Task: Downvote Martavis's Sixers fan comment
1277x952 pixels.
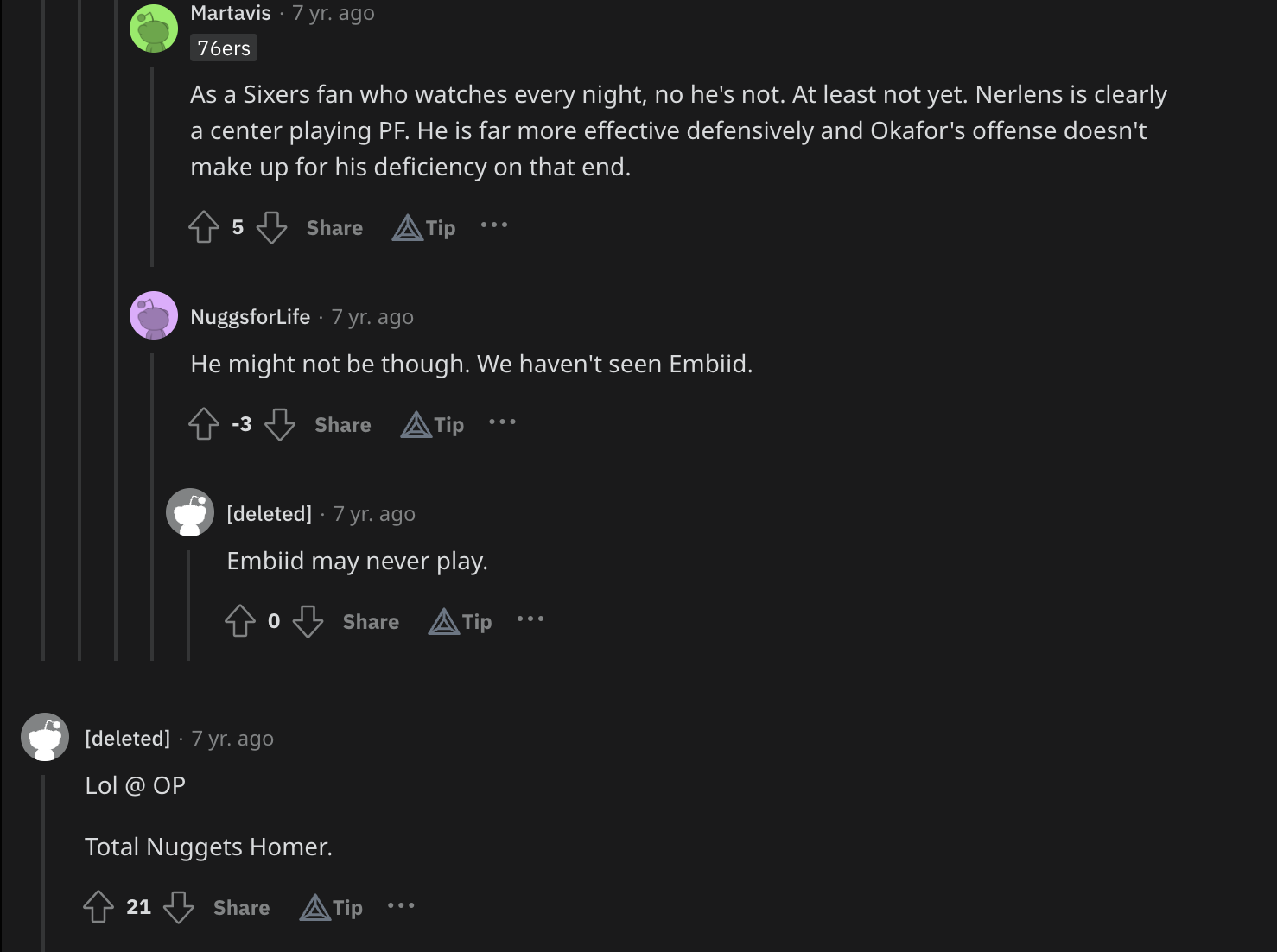Action: [x=271, y=227]
